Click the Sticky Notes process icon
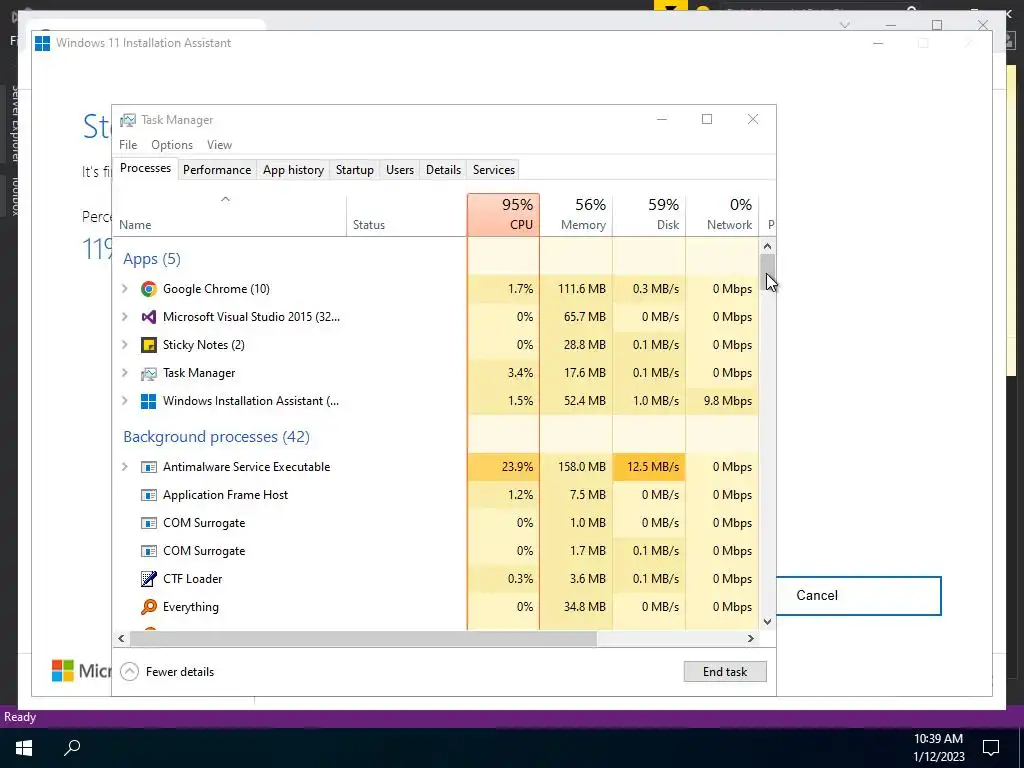 click(x=149, y=345)
